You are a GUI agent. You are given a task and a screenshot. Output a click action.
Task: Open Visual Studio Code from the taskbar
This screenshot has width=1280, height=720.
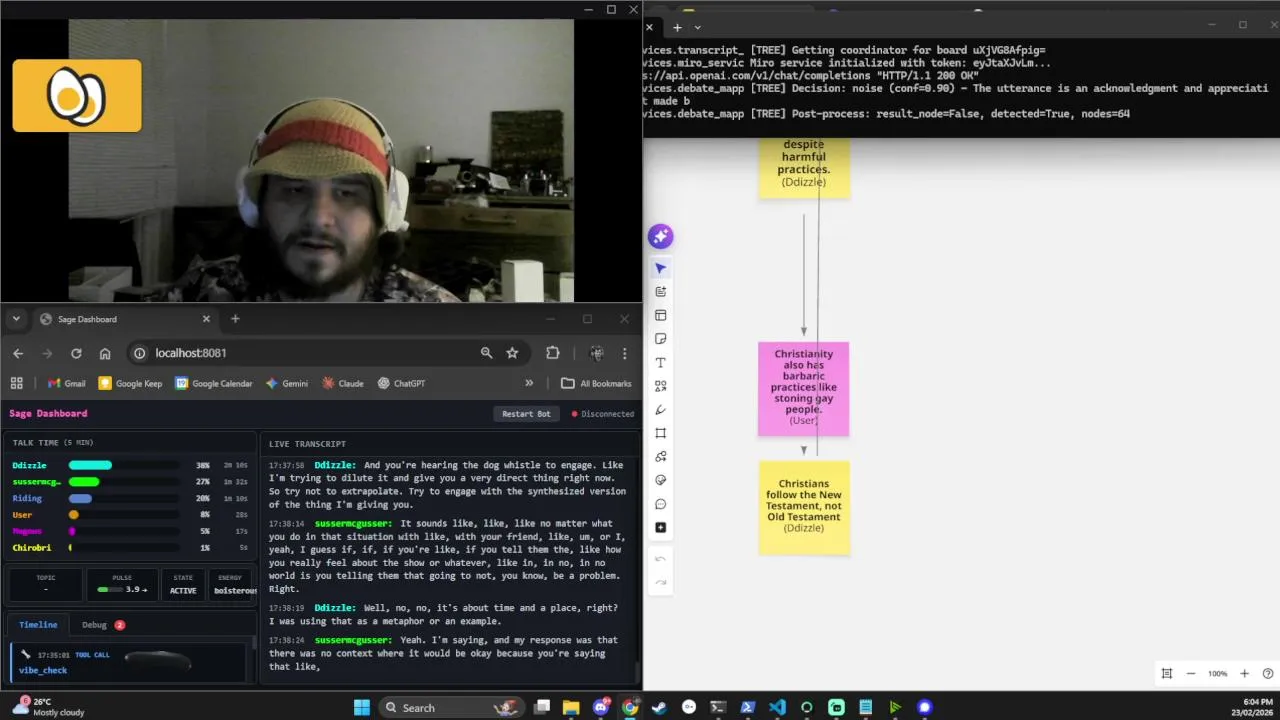point(777,707)
